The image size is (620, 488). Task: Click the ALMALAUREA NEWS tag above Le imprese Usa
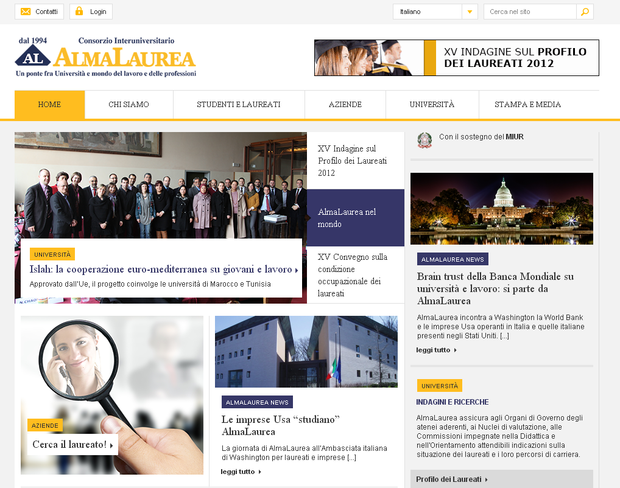(257, 402)
